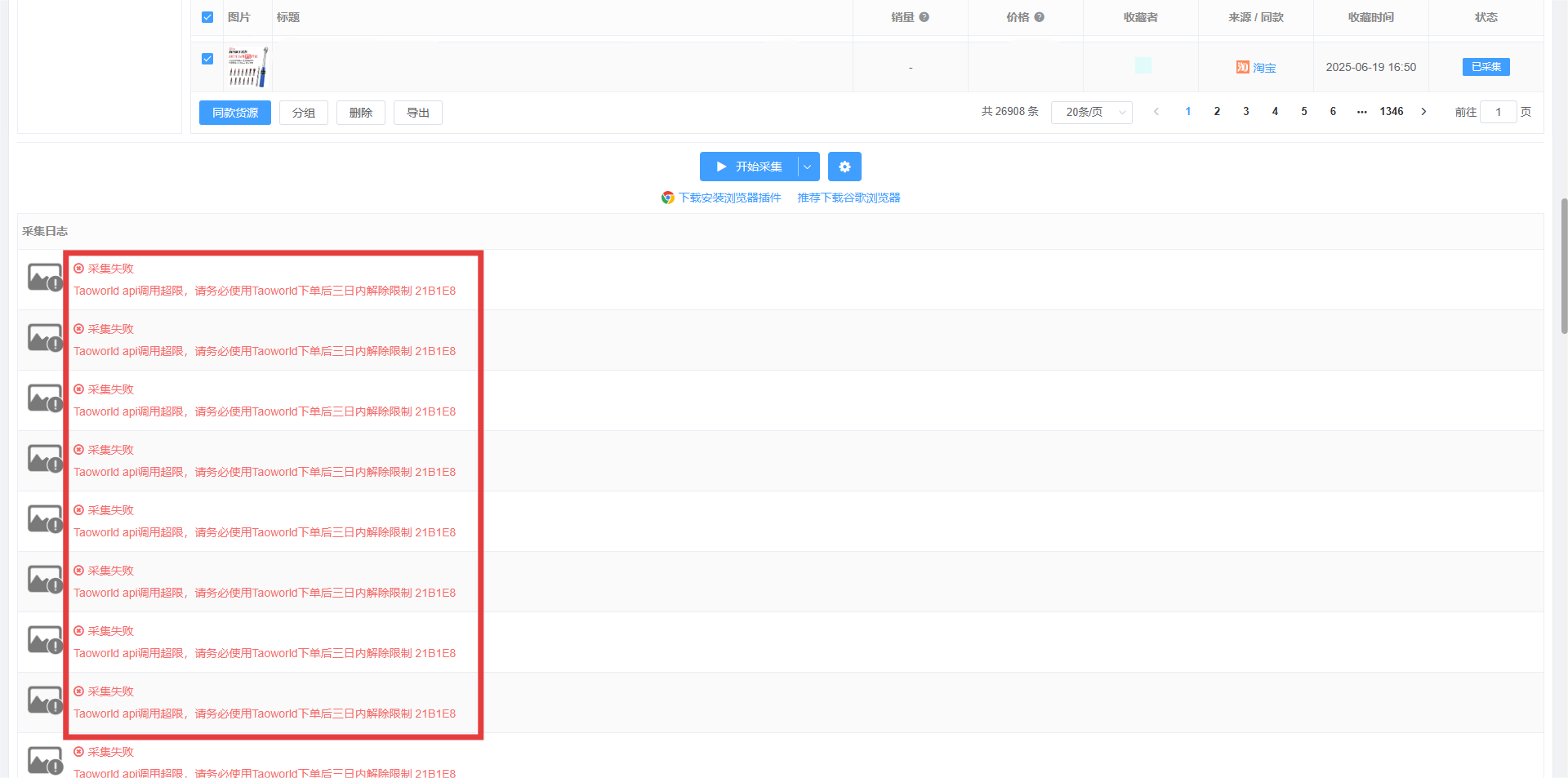The image size is (1568, 778).
Task: Open collection settings gear button
Action: [x=844, y=167]
